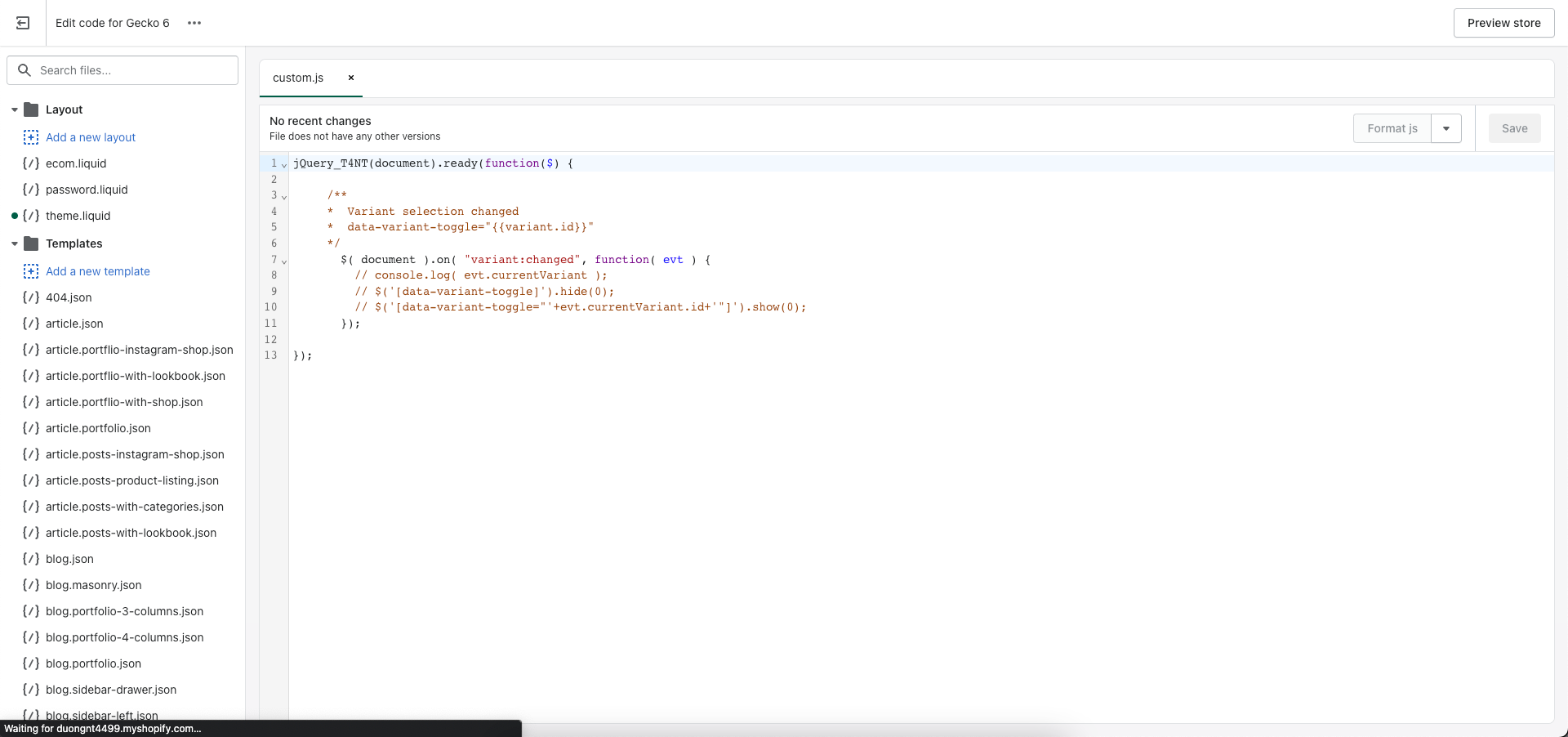Open article.posts-instagram-shop.json template
This screenshot has height=737, width=1568.
click(135, 454)
